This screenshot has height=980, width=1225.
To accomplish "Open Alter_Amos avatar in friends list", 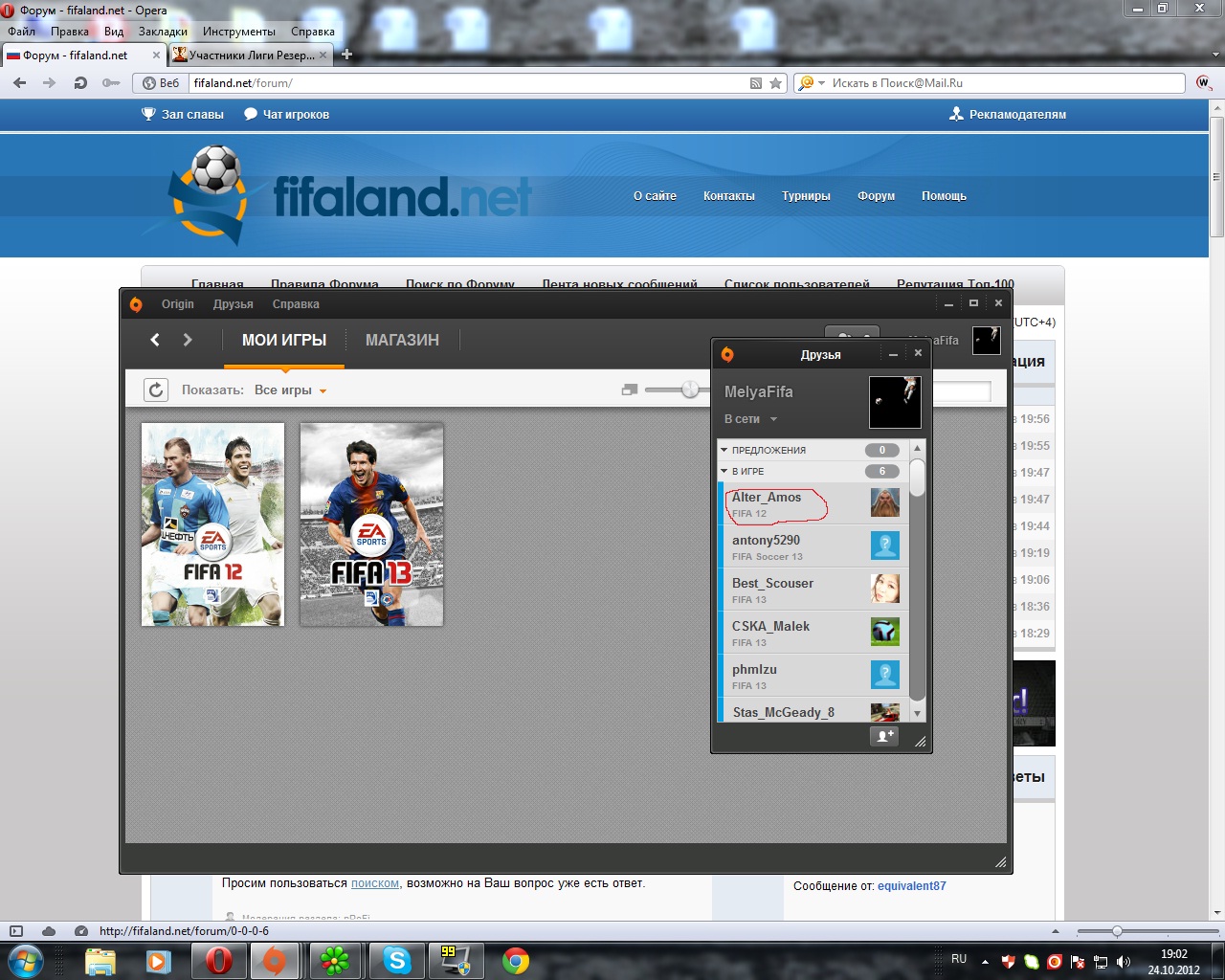I will coord(885,502).
